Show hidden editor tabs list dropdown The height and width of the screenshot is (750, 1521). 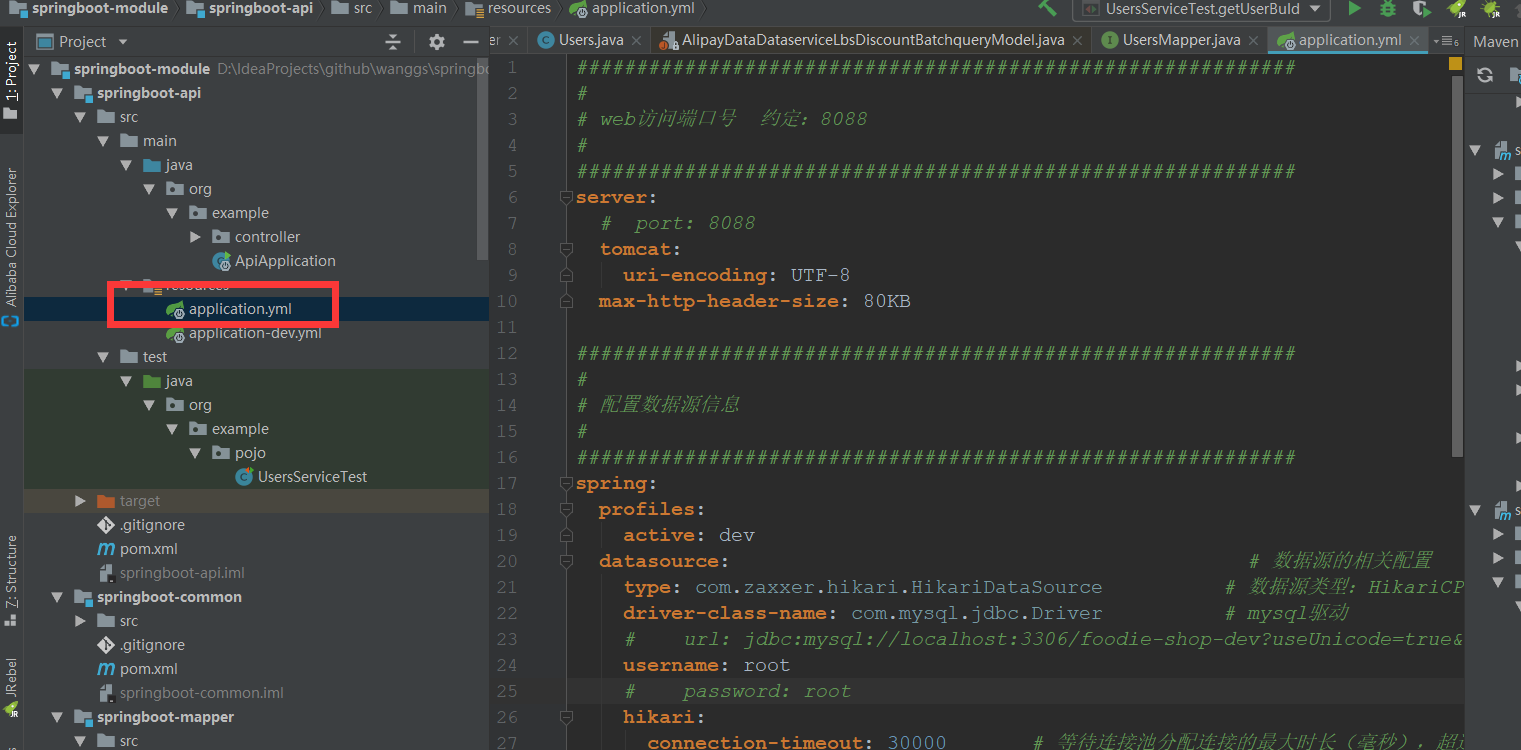[x=1445, y=41]
